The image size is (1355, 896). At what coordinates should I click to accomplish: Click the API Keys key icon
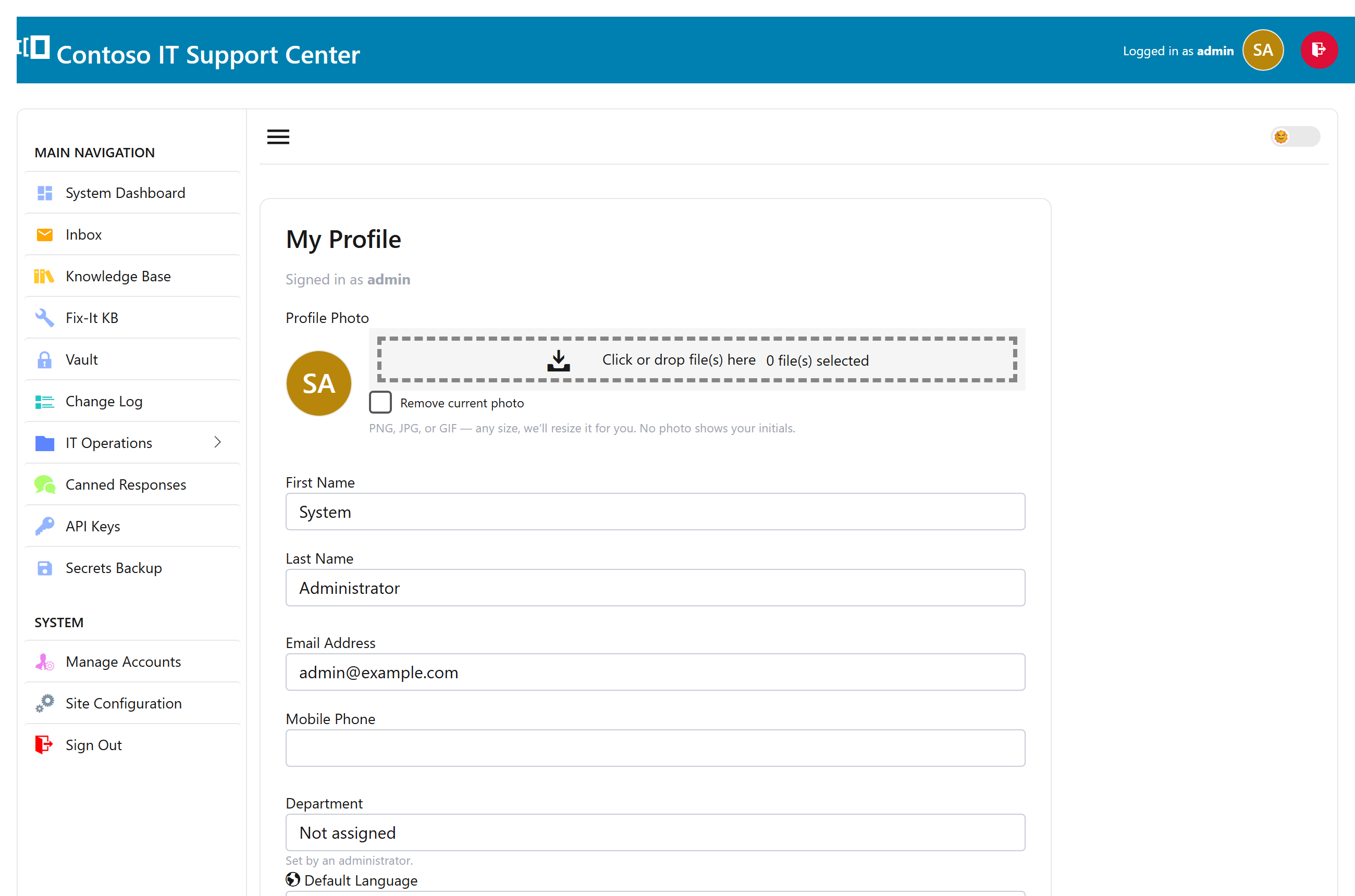(x=45, y=526)
